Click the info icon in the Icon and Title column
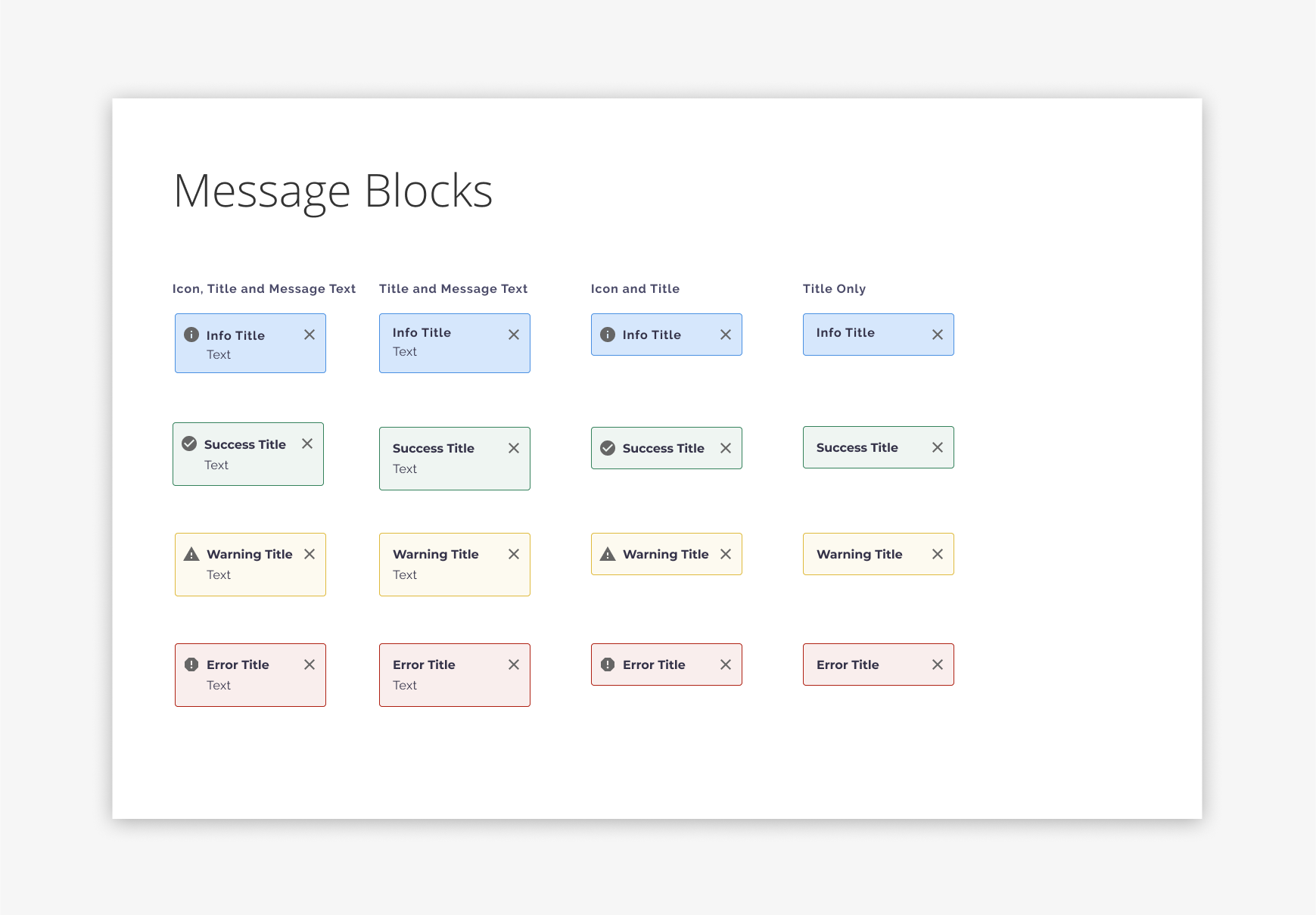 (x=608, y=335)
